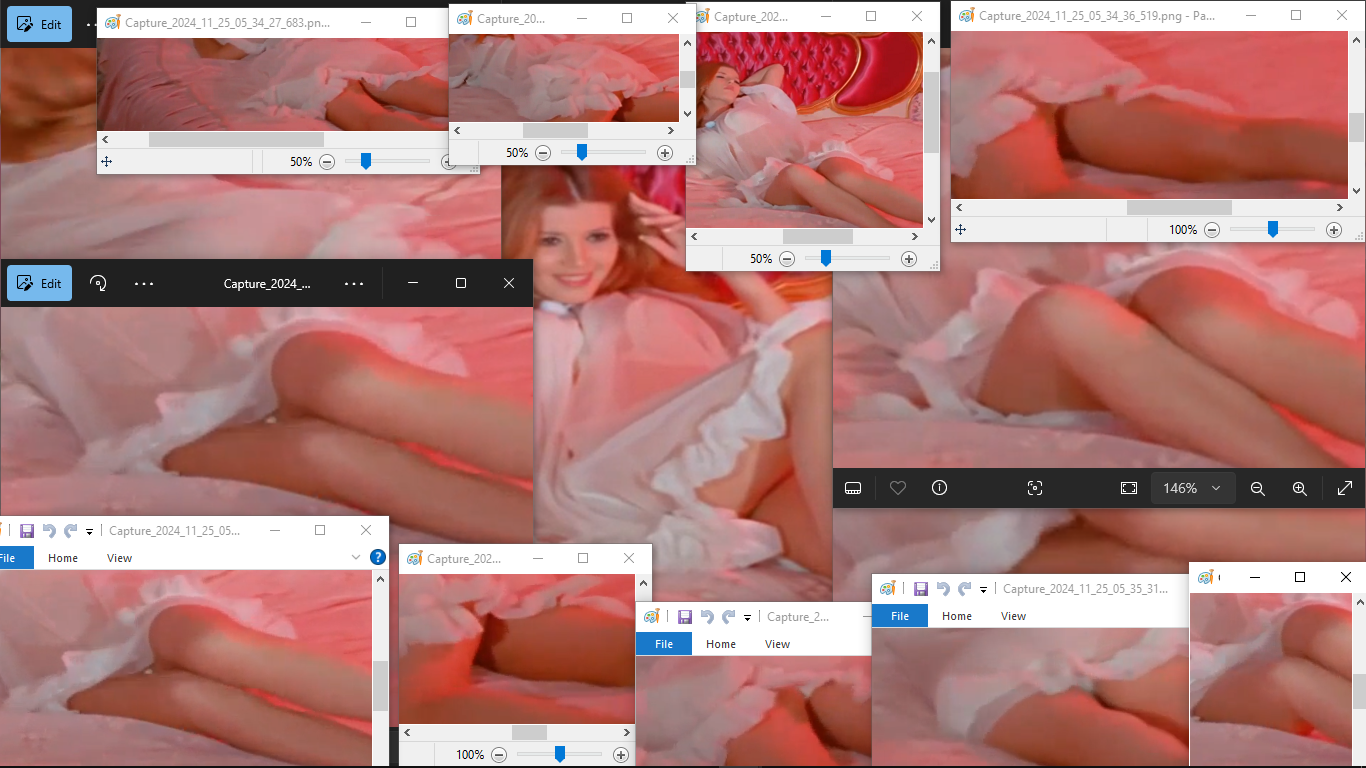Click the scan image icon in Photos toolbar
This screenshot has width=1366, height=768.
pos(1035,488)
